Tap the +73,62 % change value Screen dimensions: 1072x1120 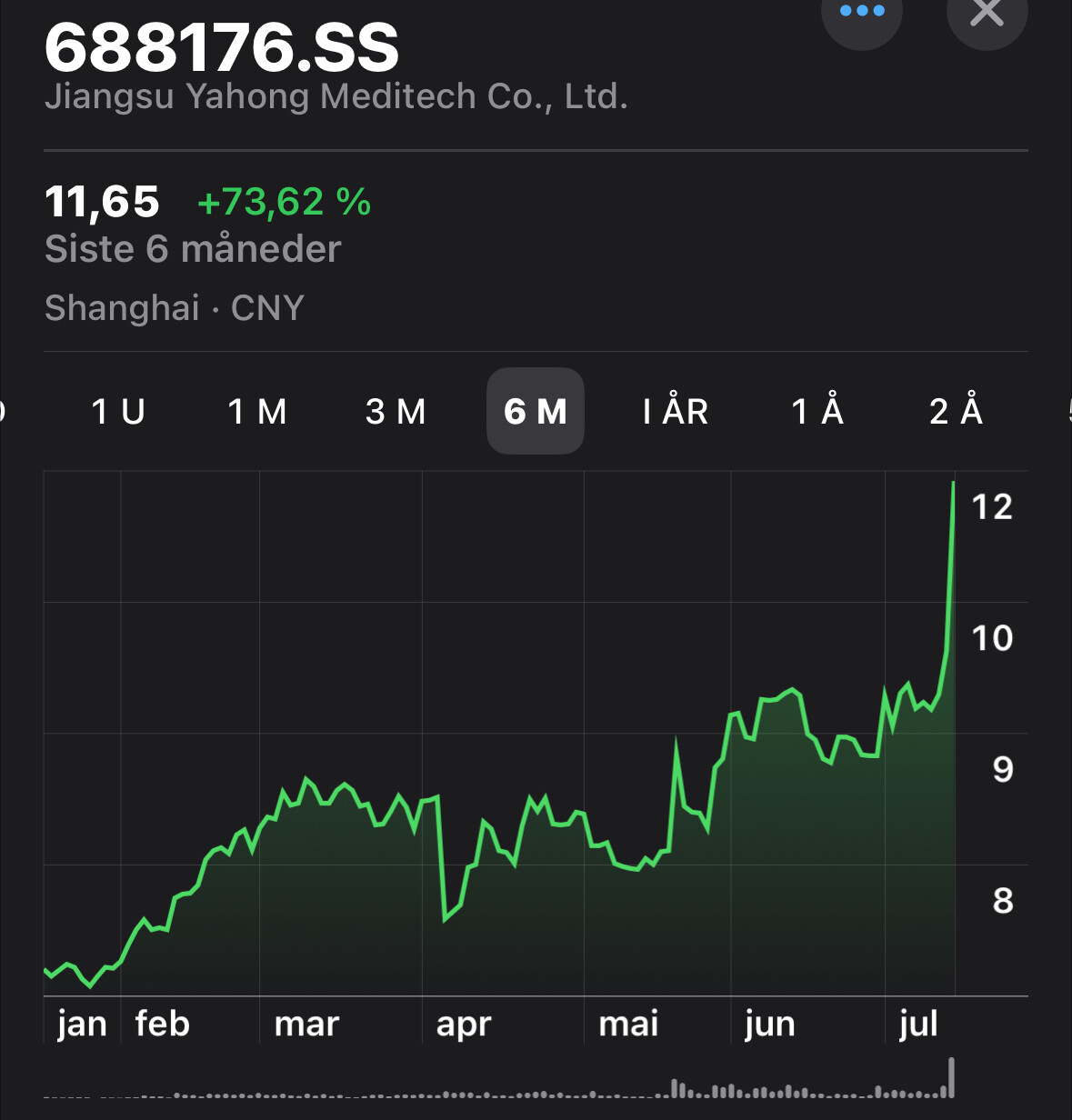coord(284,202)
